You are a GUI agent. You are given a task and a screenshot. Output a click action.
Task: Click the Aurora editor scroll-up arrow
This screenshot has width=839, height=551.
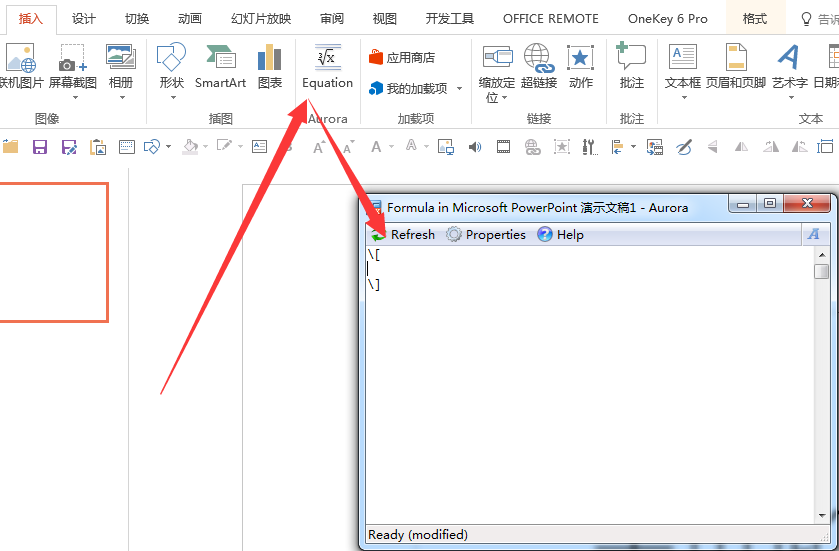tap(822, 255)
